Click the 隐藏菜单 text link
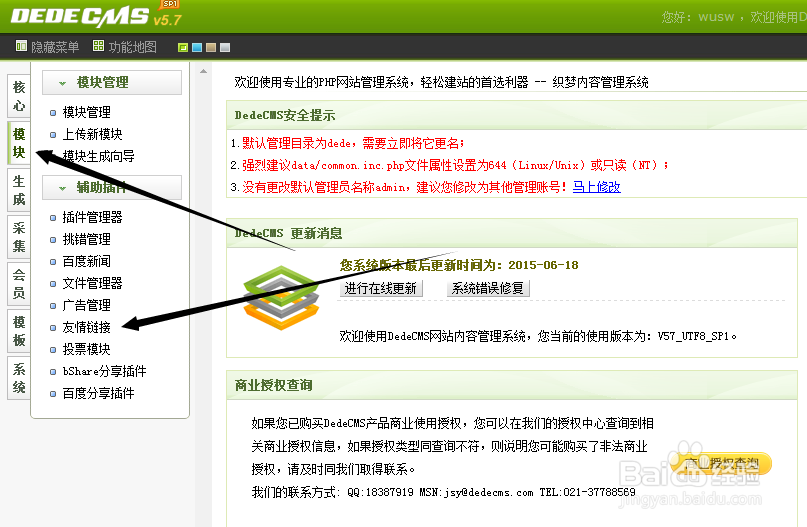 click(x=55, y=47)
